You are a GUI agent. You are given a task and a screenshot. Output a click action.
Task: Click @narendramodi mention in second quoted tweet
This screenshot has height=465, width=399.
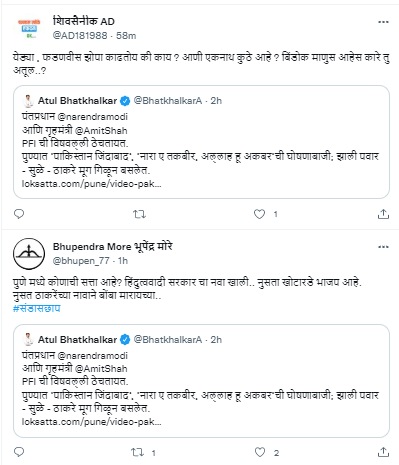[93, 356]
